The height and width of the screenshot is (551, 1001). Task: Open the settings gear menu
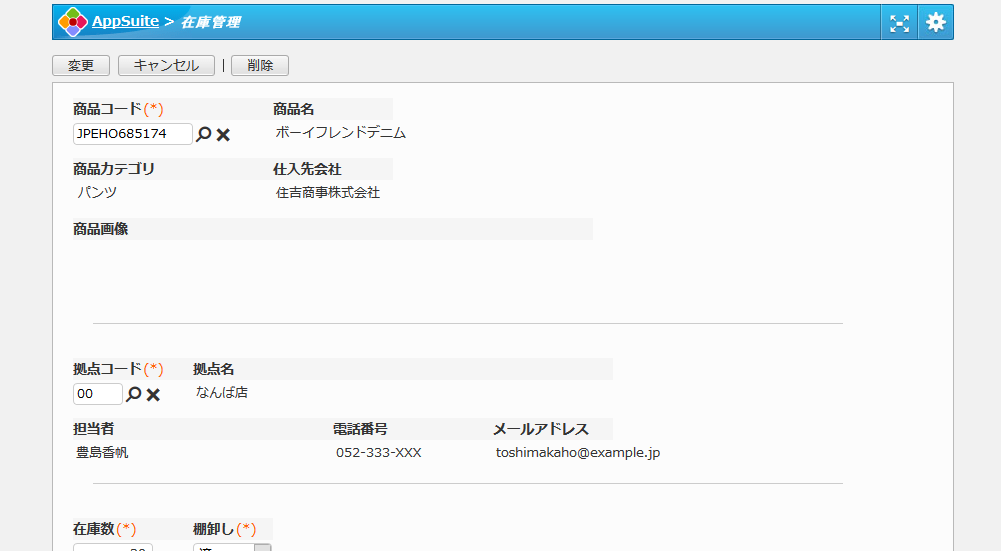coord(935,22)
